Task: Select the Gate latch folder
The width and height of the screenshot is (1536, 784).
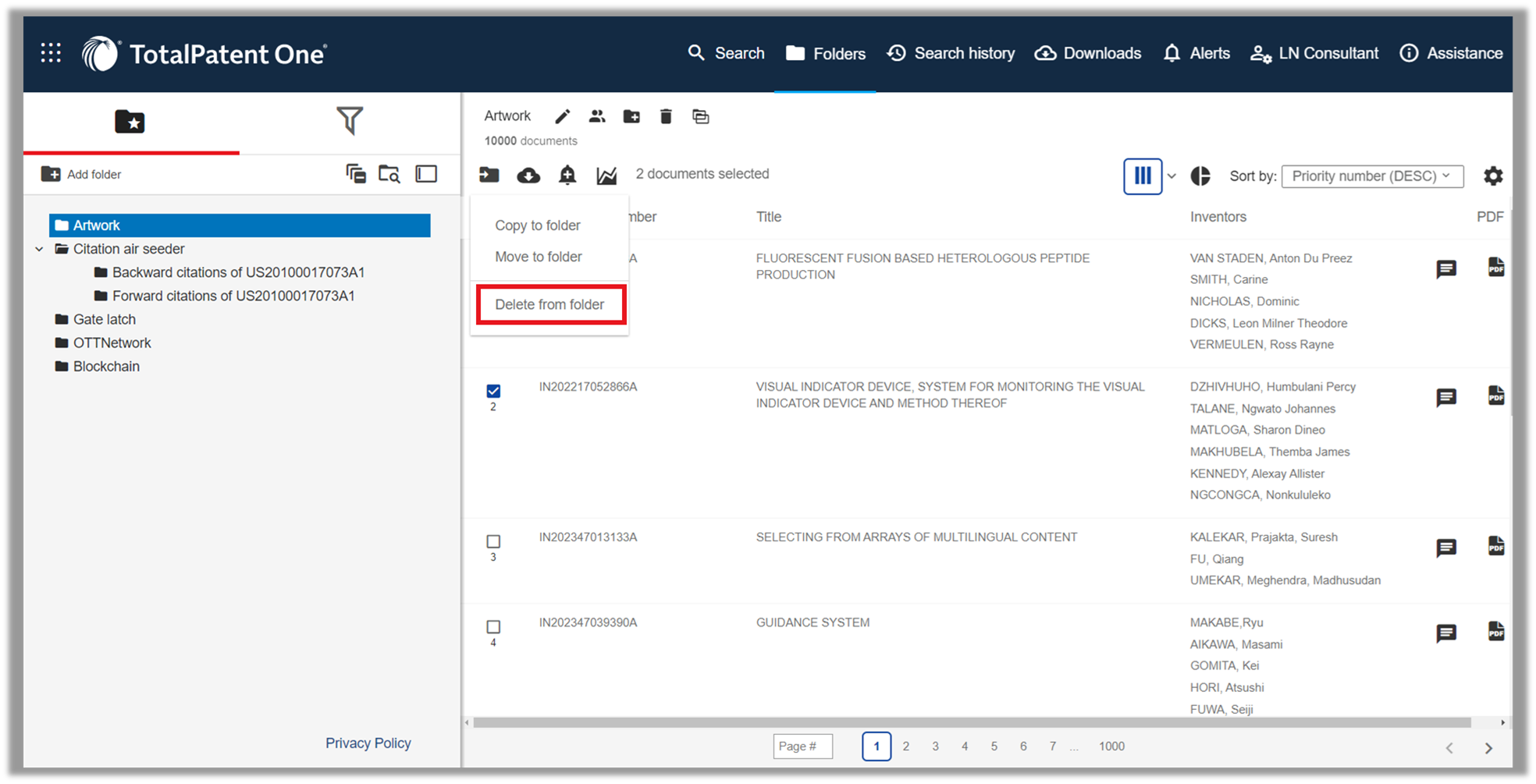Action: (95, 319)
